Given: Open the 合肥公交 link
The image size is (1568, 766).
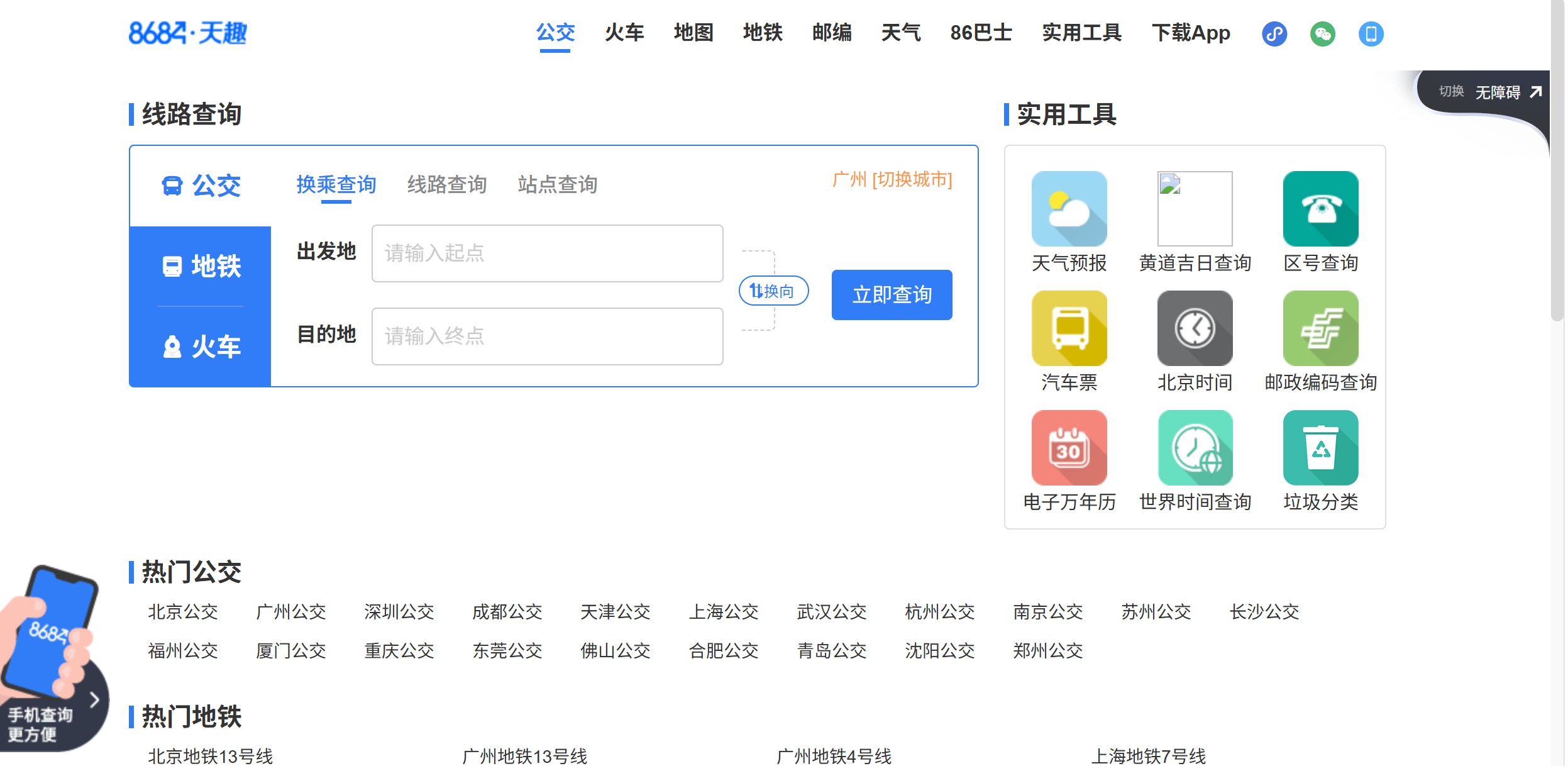Looking at the screenshot, I should tap(724, 650).
